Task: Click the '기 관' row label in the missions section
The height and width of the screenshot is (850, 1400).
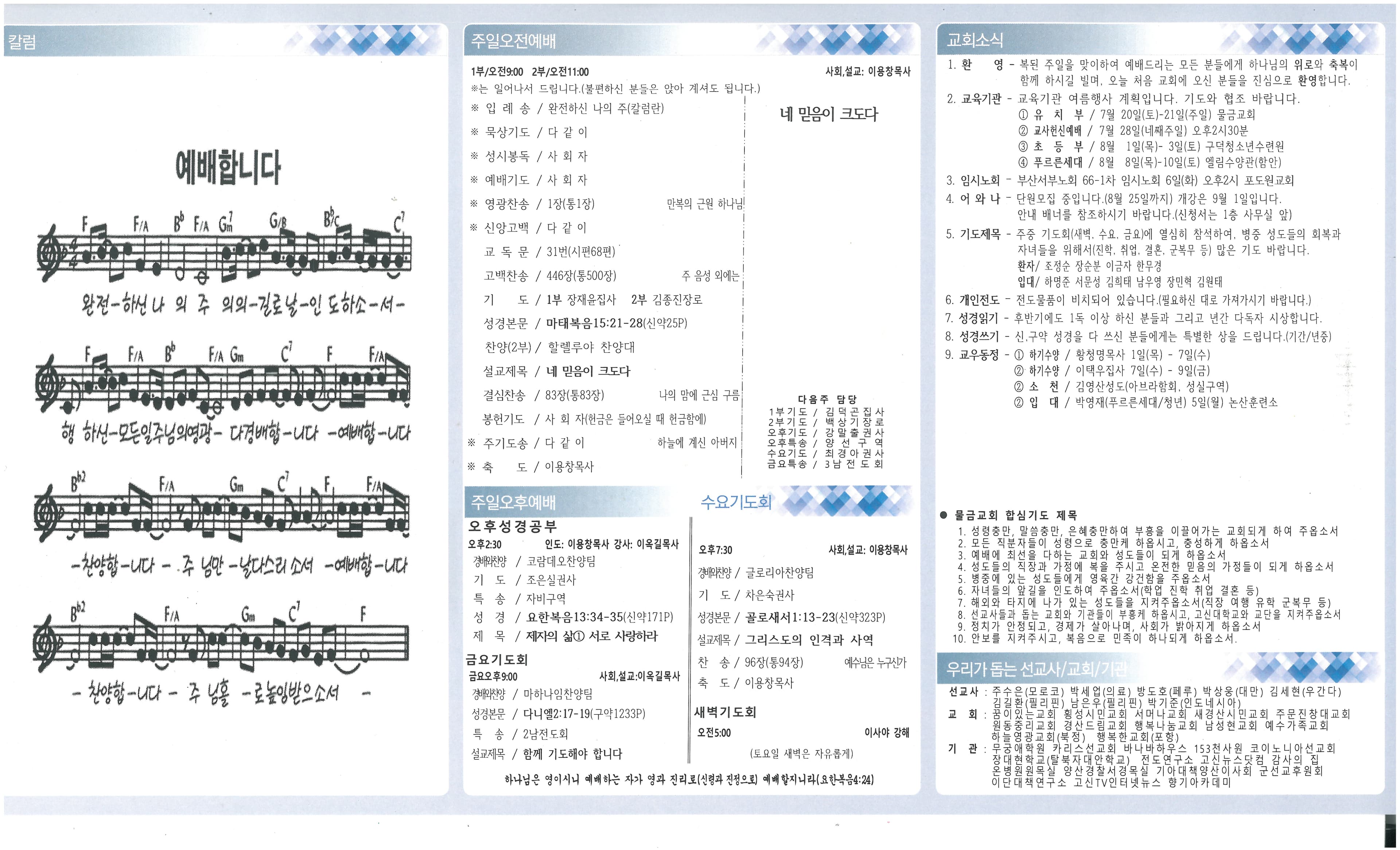Action: tap(962, 749)
